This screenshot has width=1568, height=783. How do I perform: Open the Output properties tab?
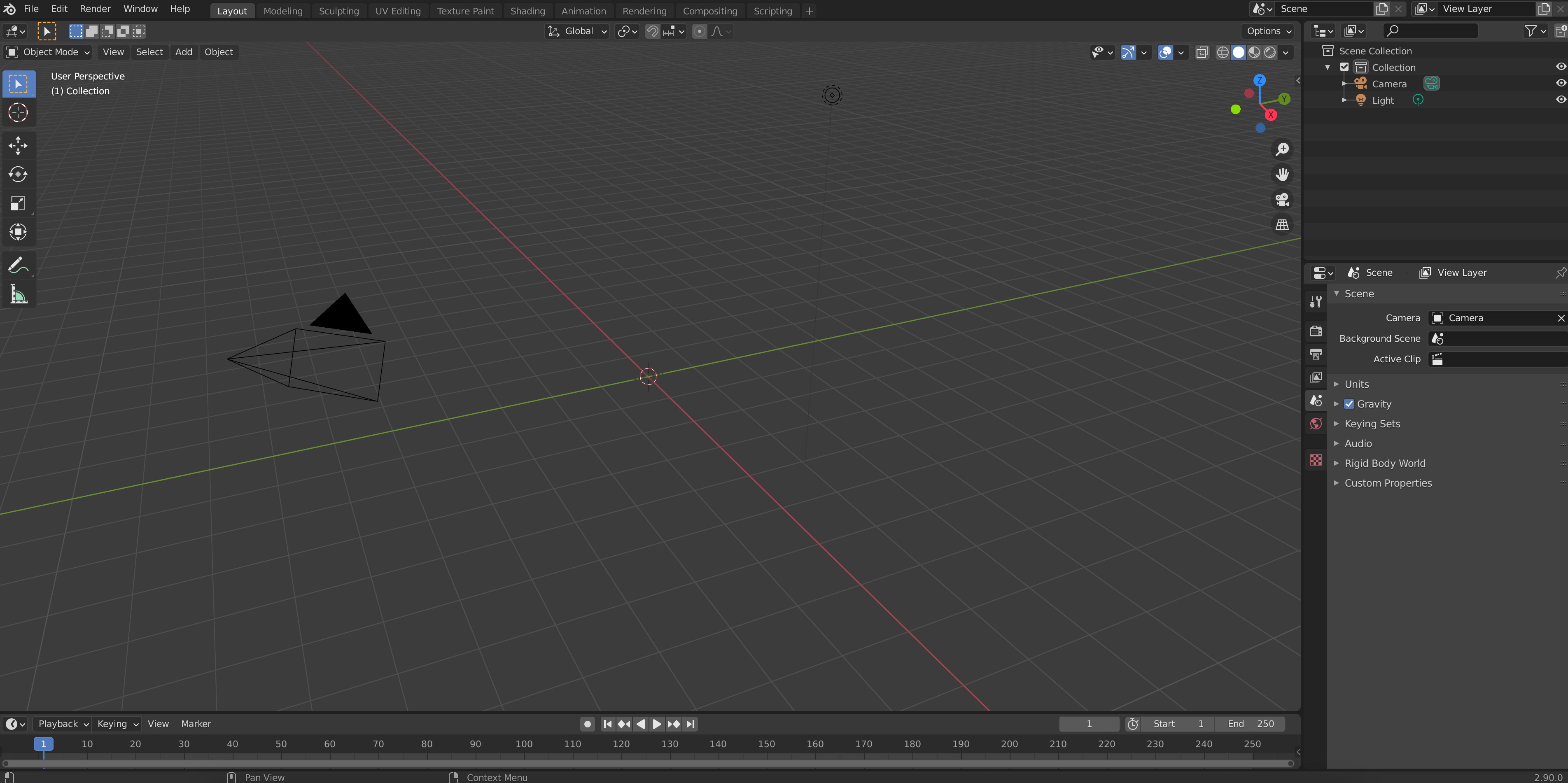click(1316, 354)
